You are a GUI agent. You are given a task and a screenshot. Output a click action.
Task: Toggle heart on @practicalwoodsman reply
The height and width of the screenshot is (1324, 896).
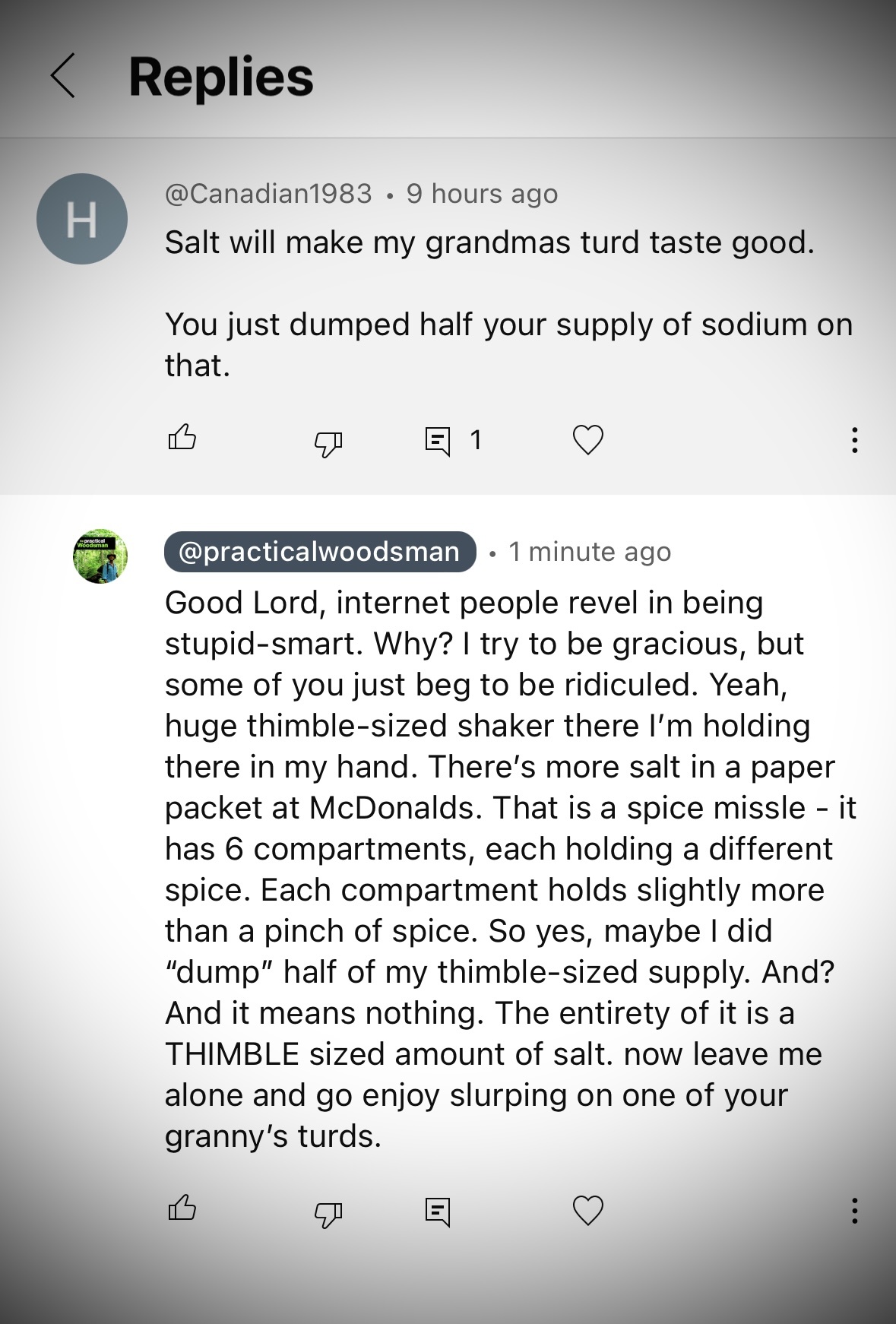[x=587, y=1210]
